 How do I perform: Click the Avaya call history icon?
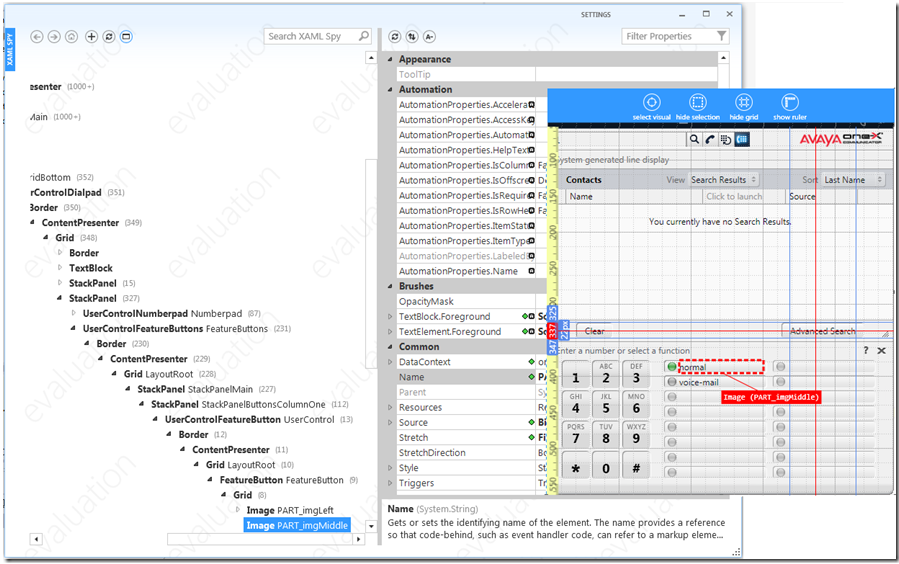pyautogui.click(x=726, y=139)
